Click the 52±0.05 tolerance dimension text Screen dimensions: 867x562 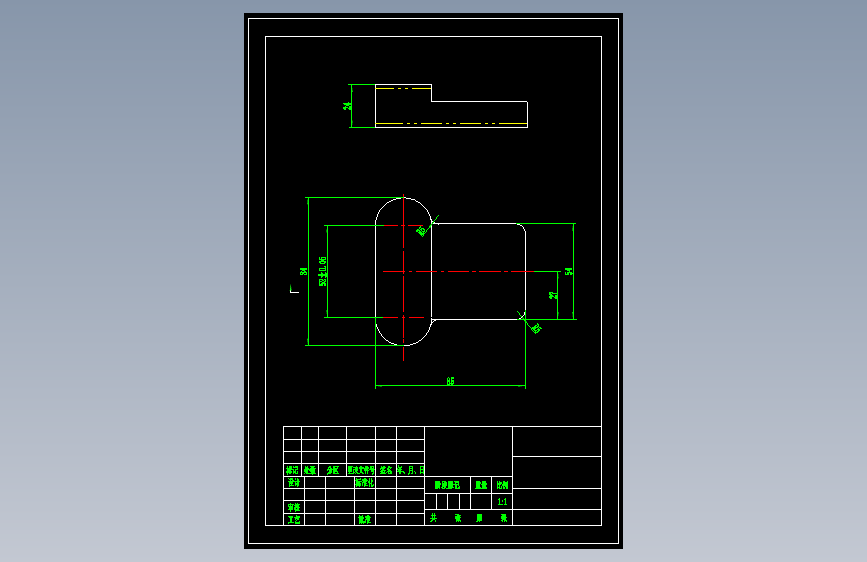click(x=323, y=271)
